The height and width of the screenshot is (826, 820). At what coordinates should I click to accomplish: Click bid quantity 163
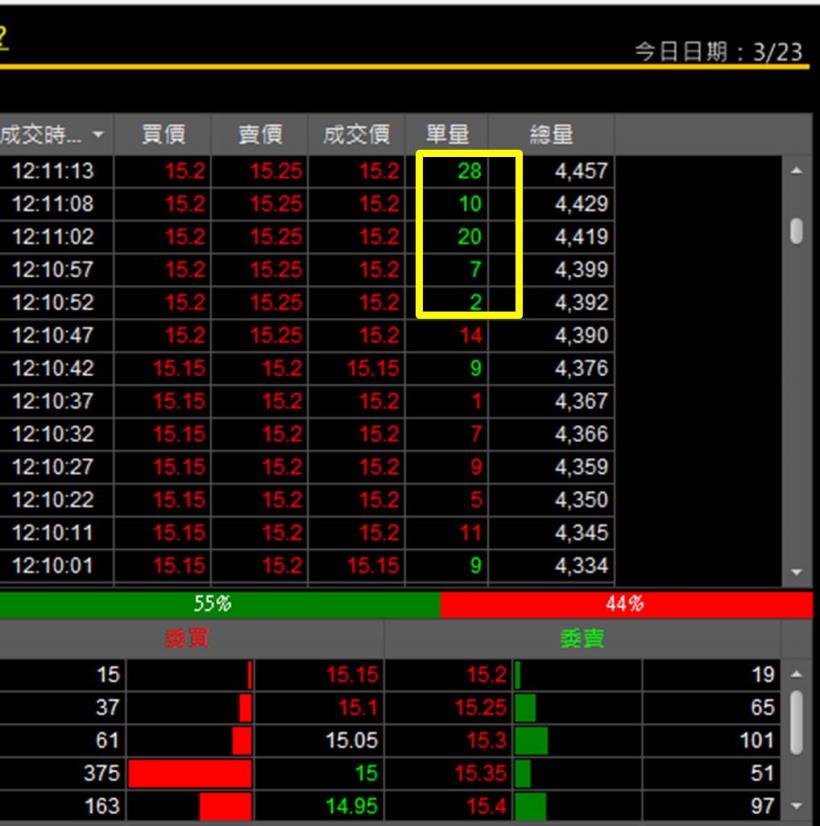point(102,806)
